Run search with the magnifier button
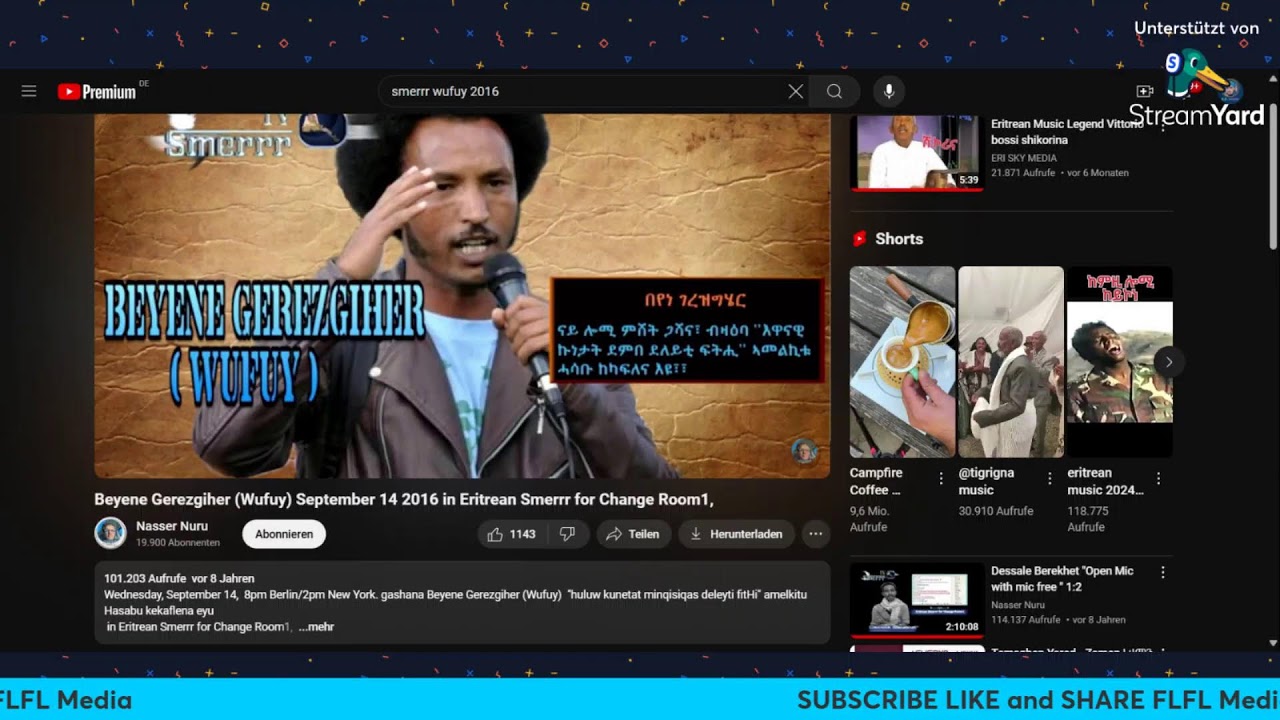Viewport: 1280px width, 720px height. (834, 91)
